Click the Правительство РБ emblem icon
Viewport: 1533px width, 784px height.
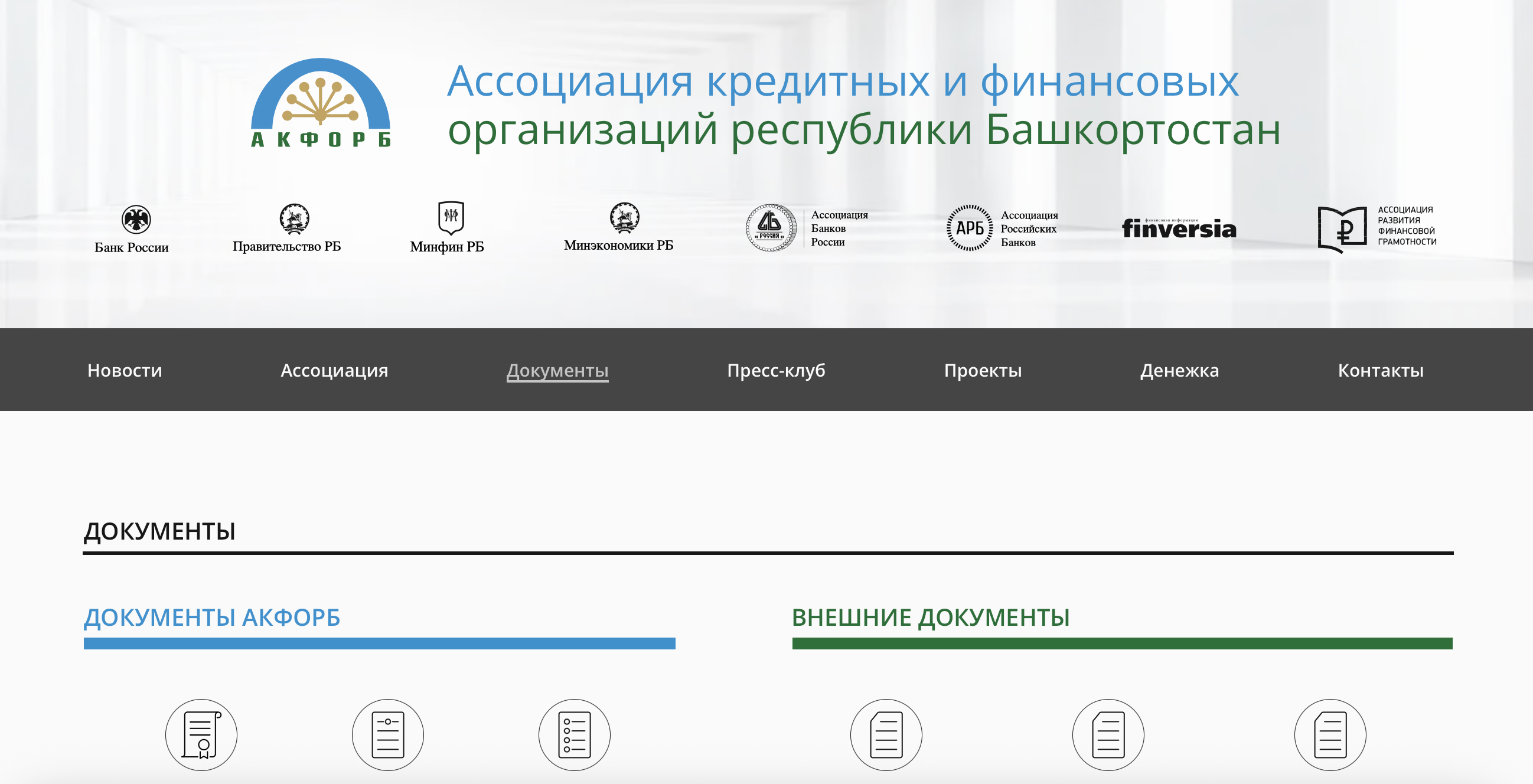294,218
